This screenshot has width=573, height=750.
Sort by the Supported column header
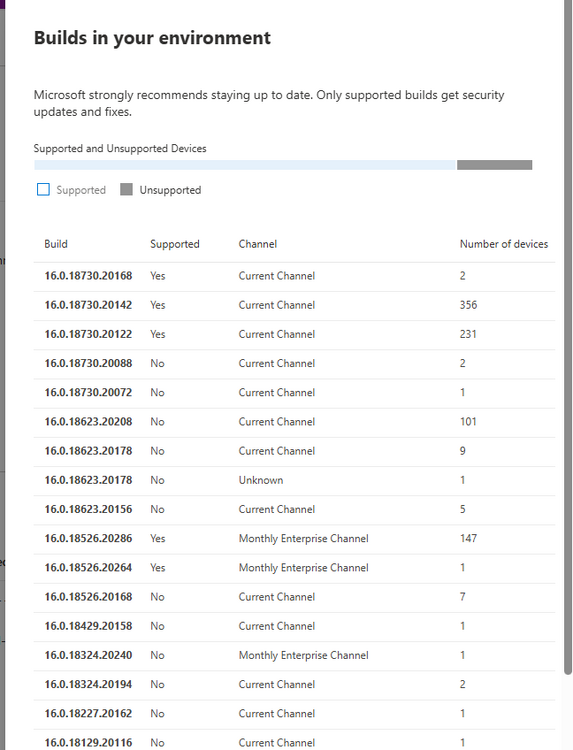[x=175, y=244]
